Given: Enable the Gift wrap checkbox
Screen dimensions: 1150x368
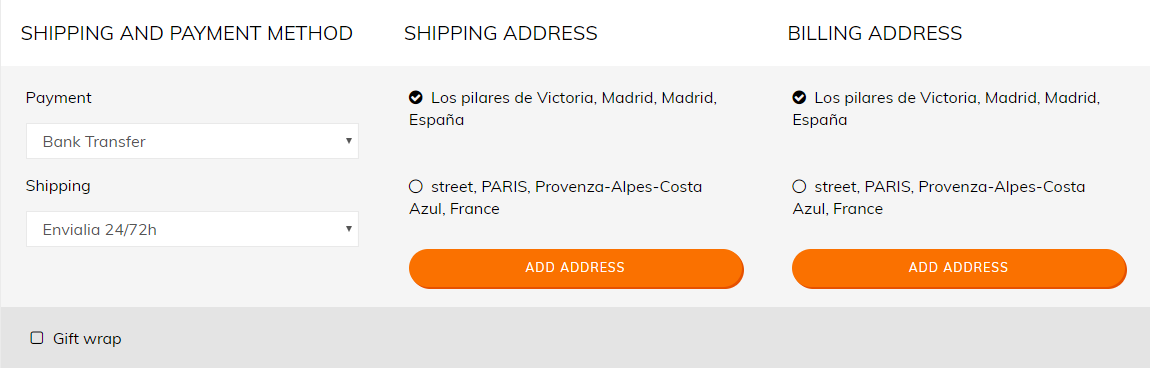Looking at the screenshot, I should (x=37, y=338).
